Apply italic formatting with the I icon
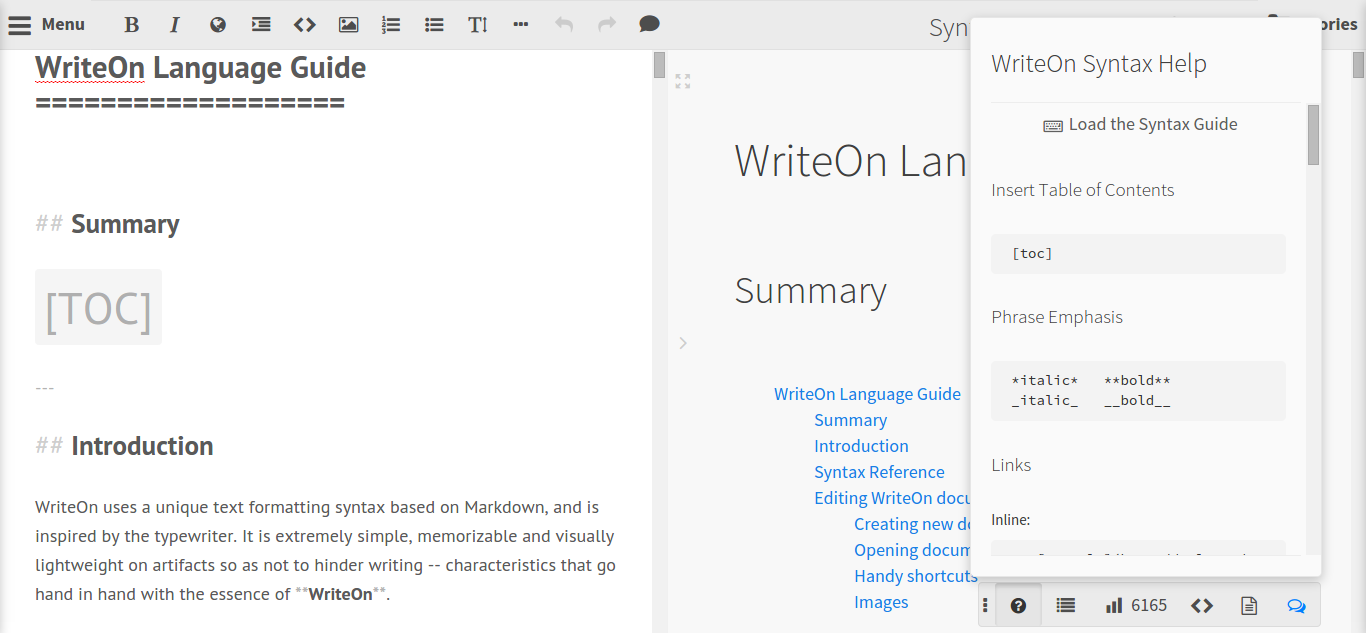 point(175,25)
